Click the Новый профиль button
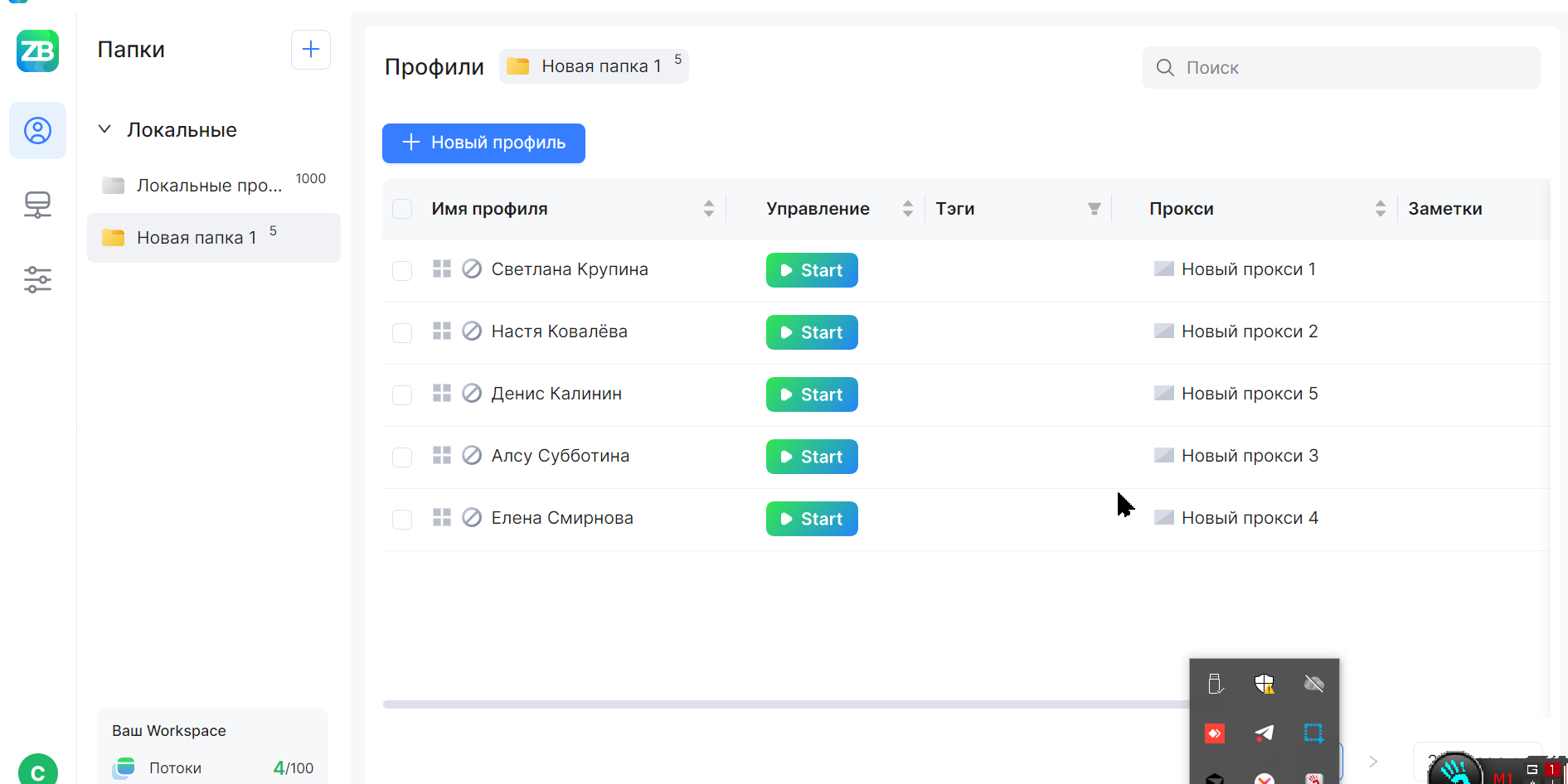Viewport: 1568px width, 784px height. coord(483,143)
